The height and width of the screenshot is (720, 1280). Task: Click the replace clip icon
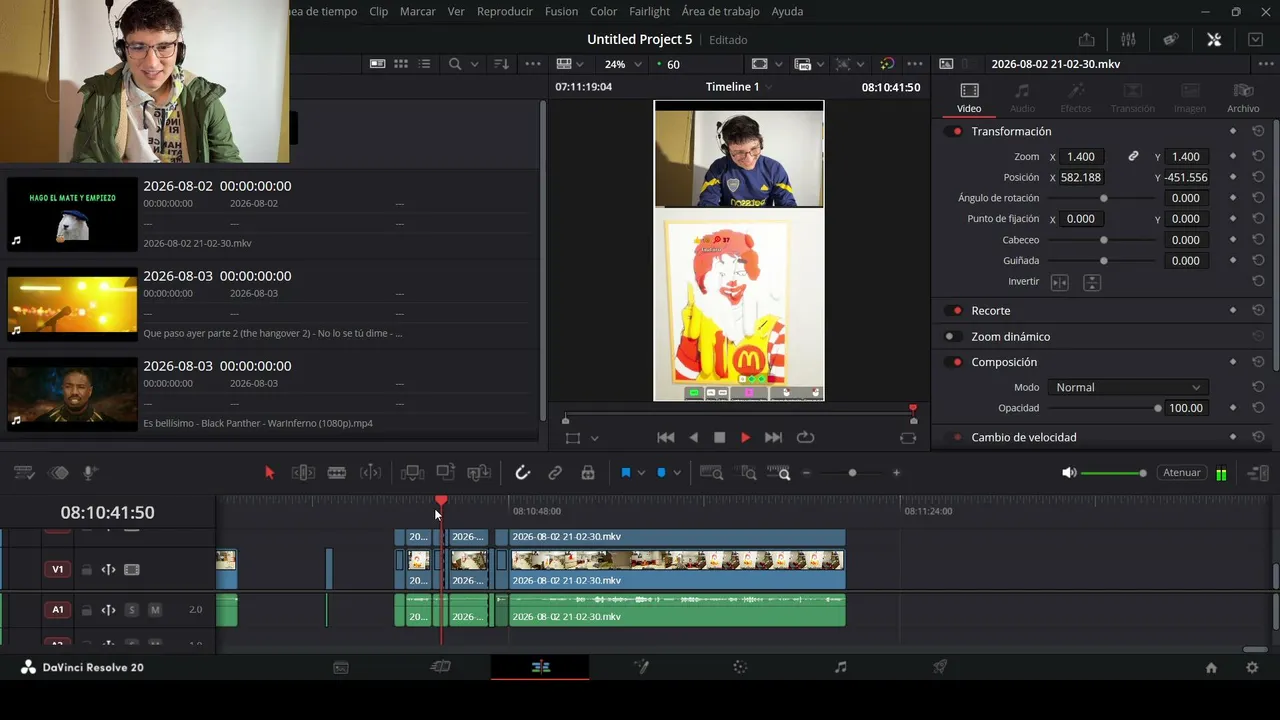click(x=479, y=473)
